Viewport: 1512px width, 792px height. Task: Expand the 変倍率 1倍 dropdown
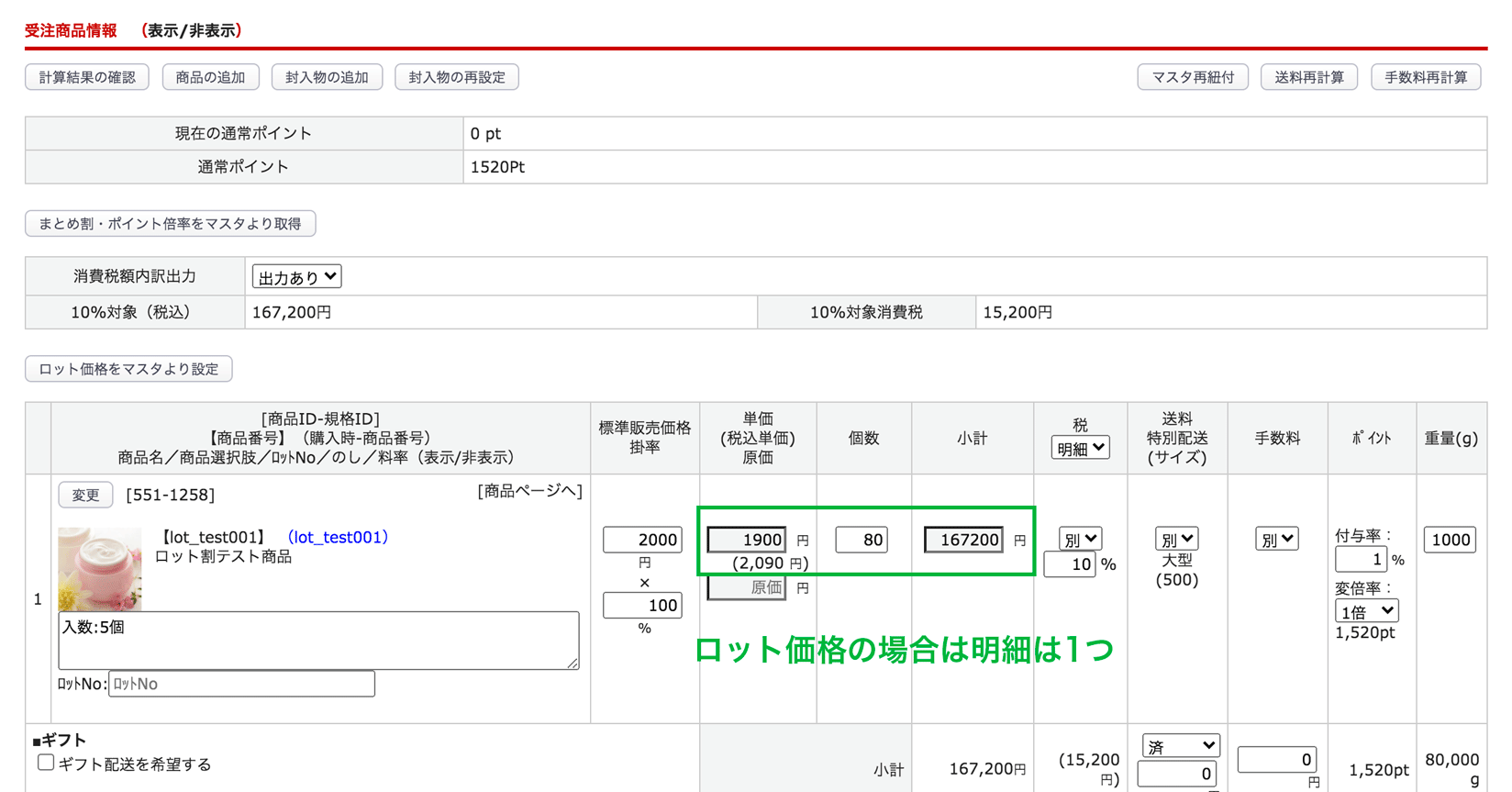point(1366,611)
